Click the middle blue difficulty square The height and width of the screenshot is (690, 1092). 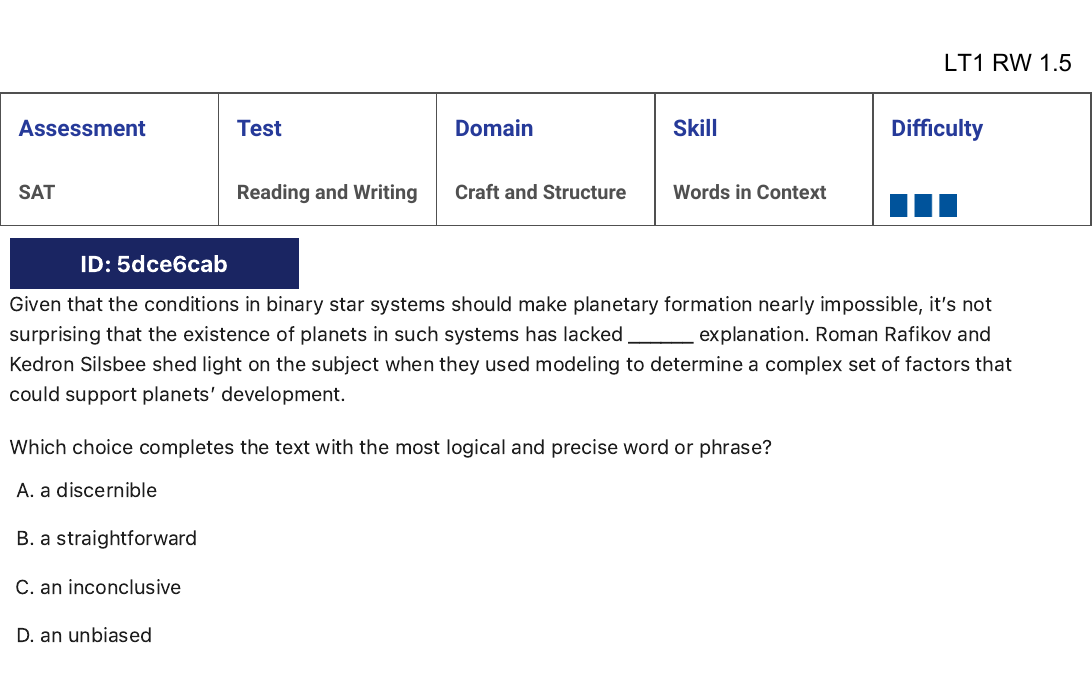point(923,205)
